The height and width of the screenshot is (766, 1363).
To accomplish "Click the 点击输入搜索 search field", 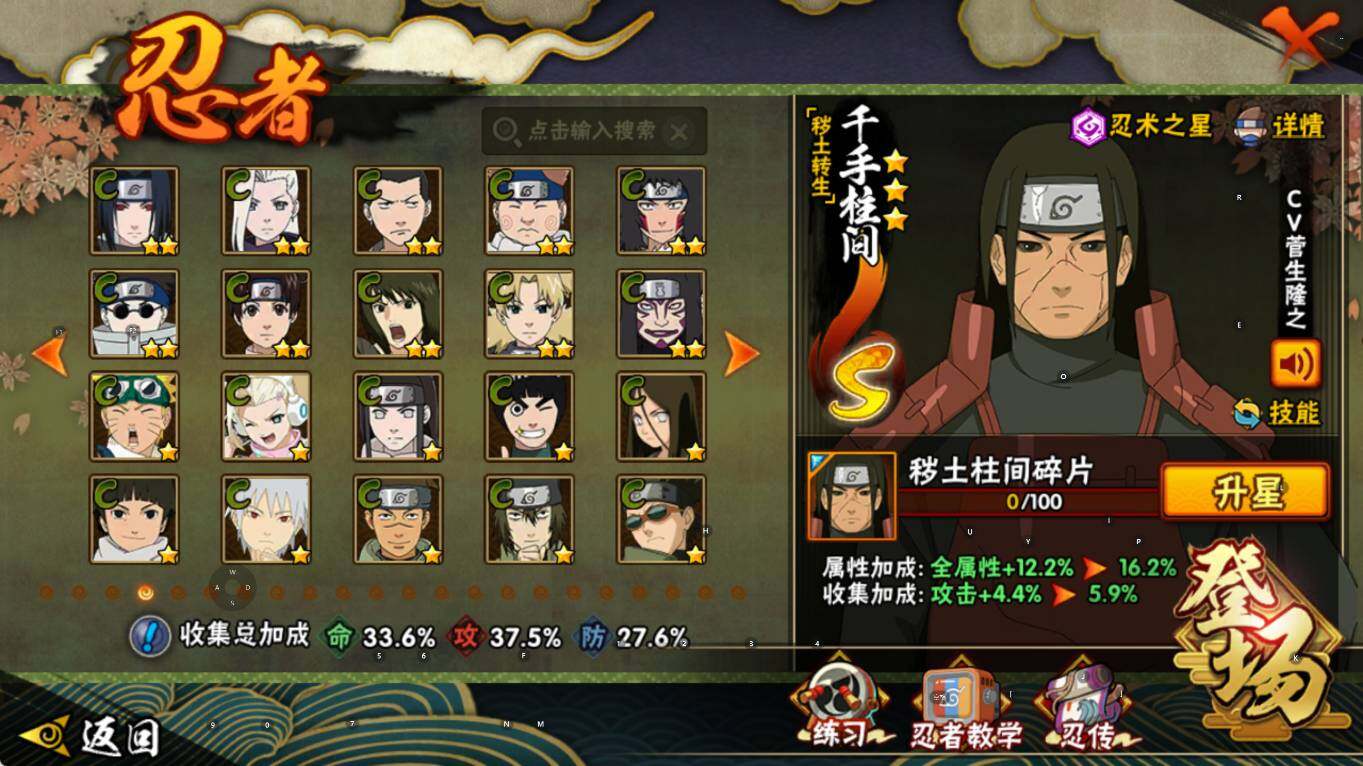I will [594, 131].
